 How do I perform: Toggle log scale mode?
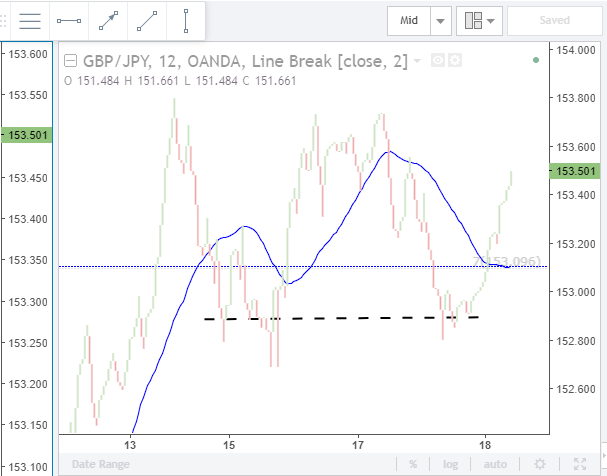[x=450, y=464]
